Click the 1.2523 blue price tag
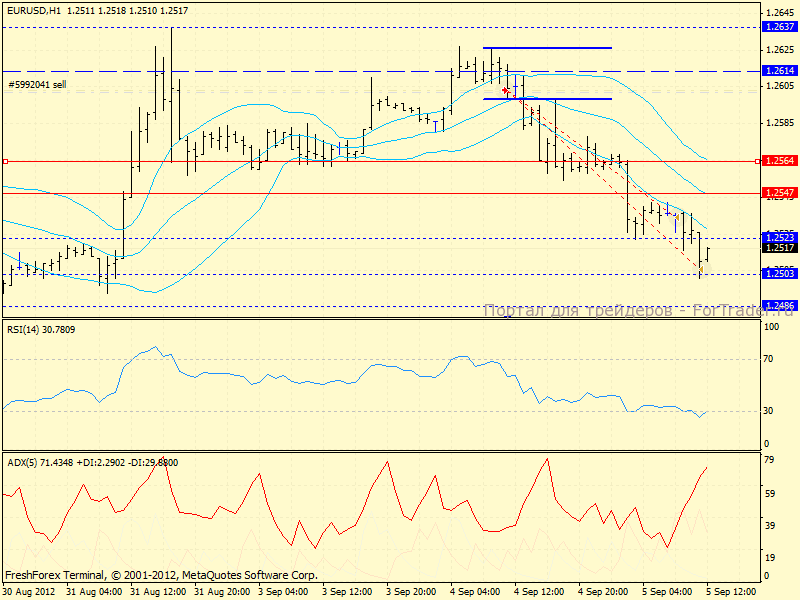 point(778,237)
